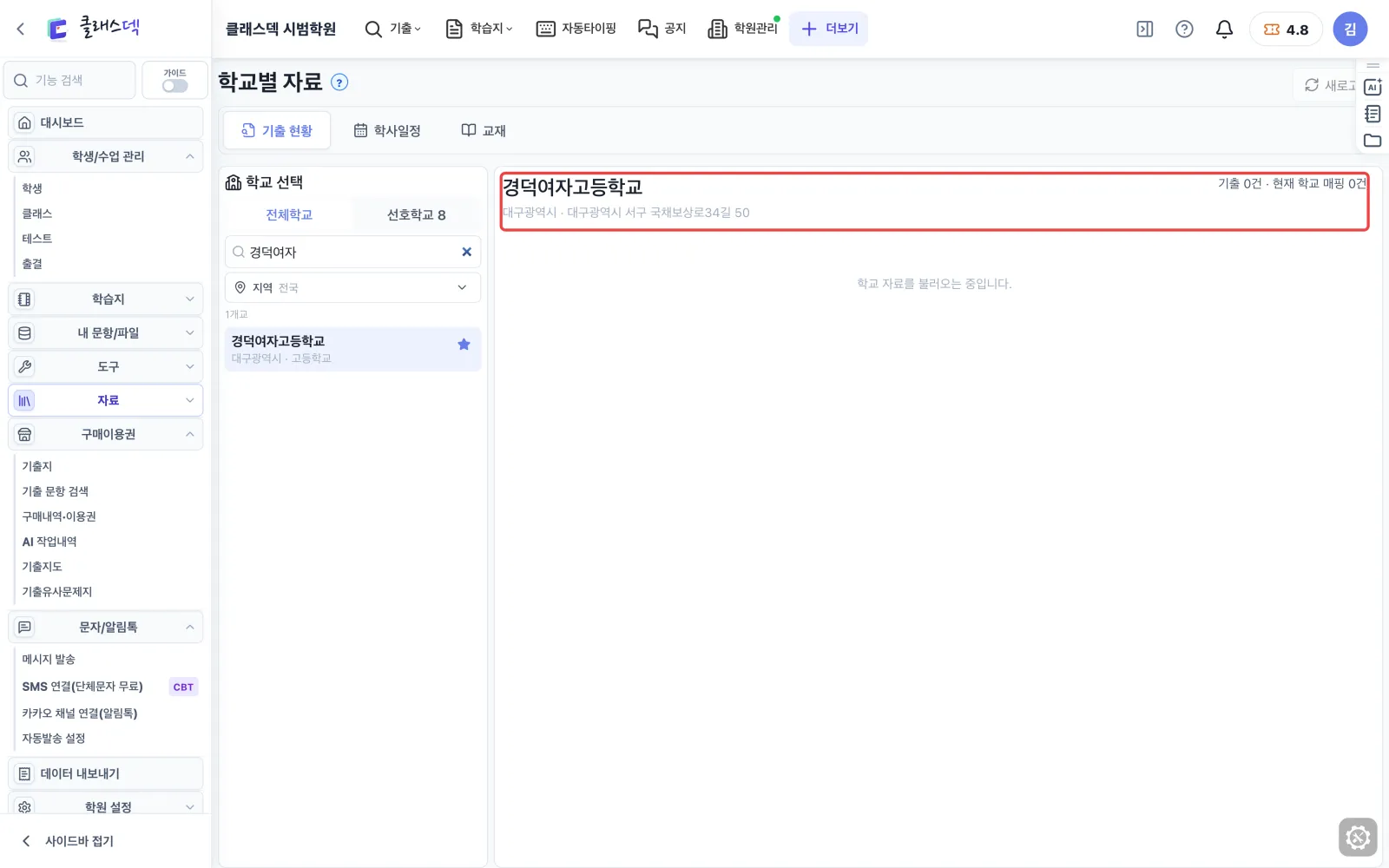The image size is (1389, 868).
Task: Open the folder icon on right edge
Action: 1373,141
